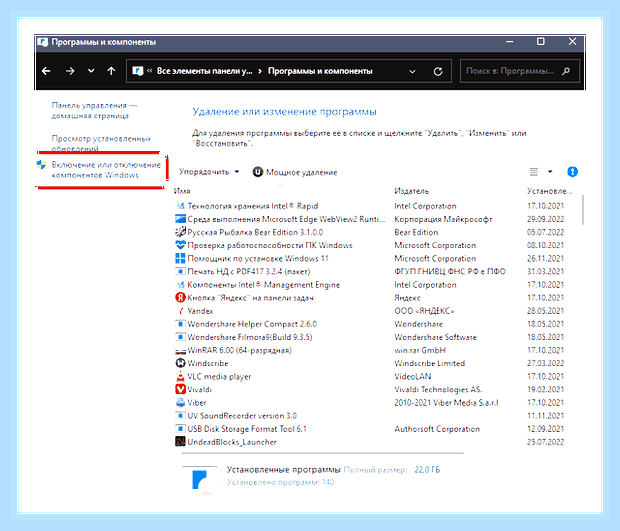Image resolution: width=620 pixels, height=531 pixels.
Task: Open the 'Упорядочить' dropdown menu
Action: pyautogui.click(x=209, y=172)
